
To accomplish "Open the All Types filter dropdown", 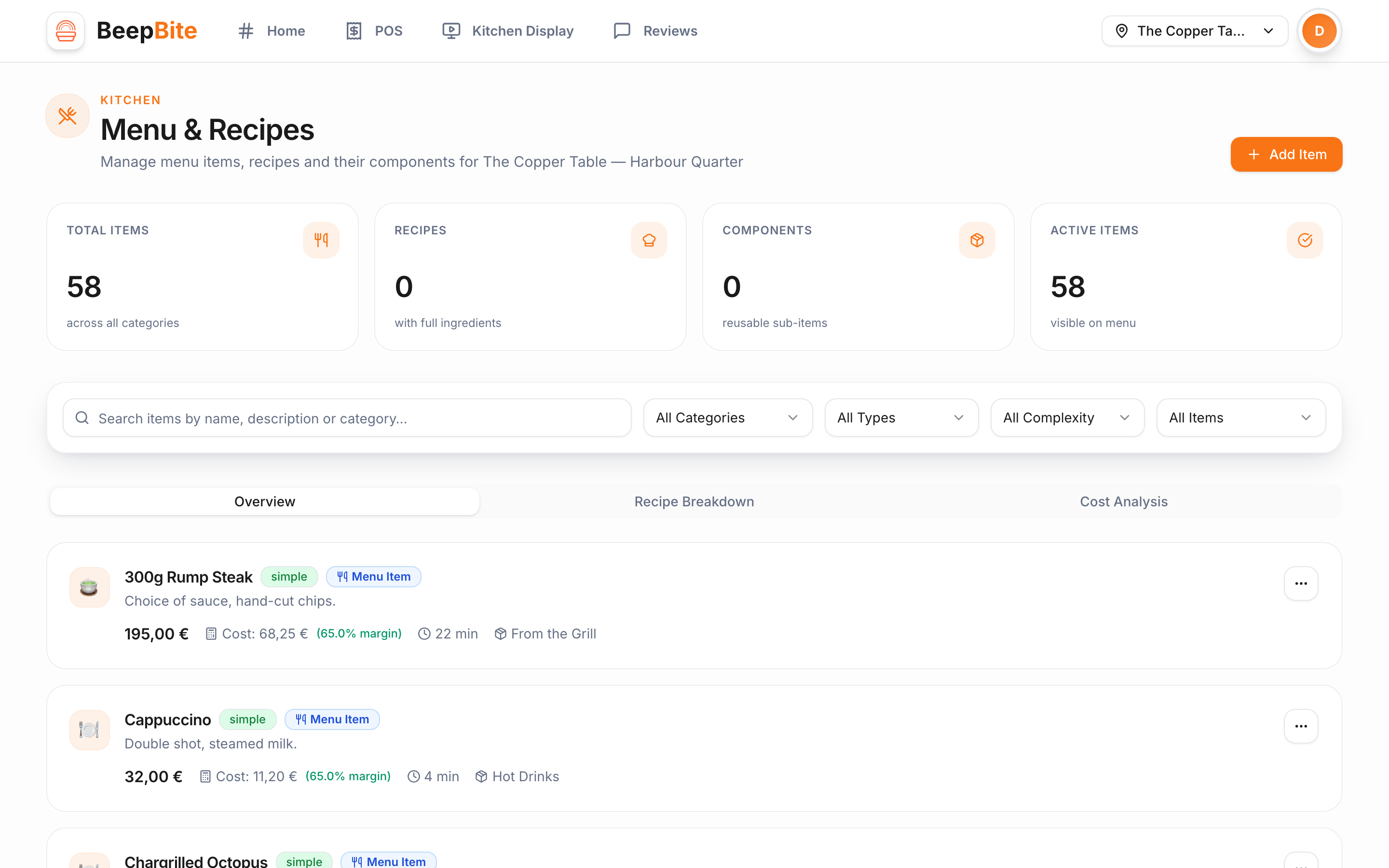I will coord(901,418).
